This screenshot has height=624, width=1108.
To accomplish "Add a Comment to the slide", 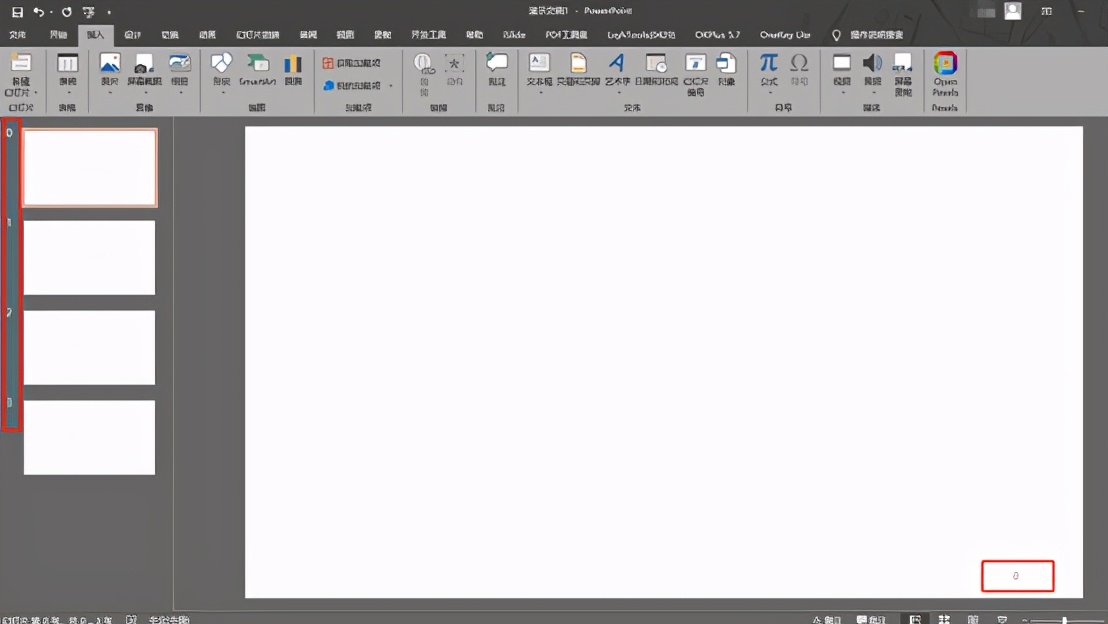I will 497,71.
